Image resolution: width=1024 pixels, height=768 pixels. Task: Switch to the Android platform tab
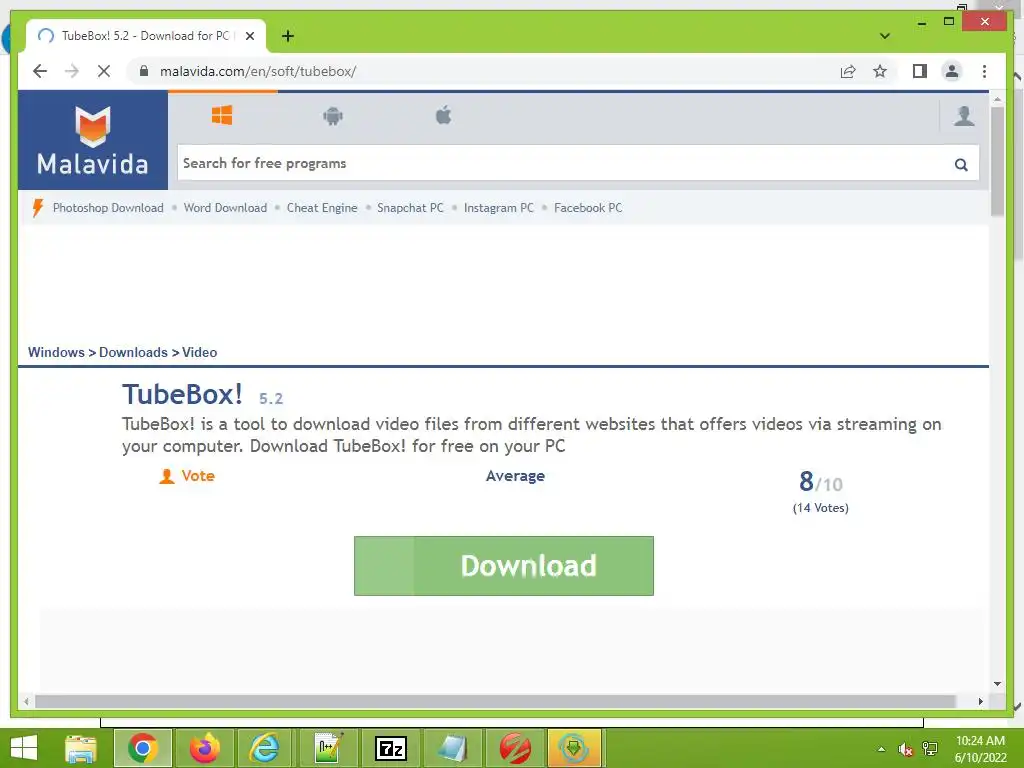[333, 116]
